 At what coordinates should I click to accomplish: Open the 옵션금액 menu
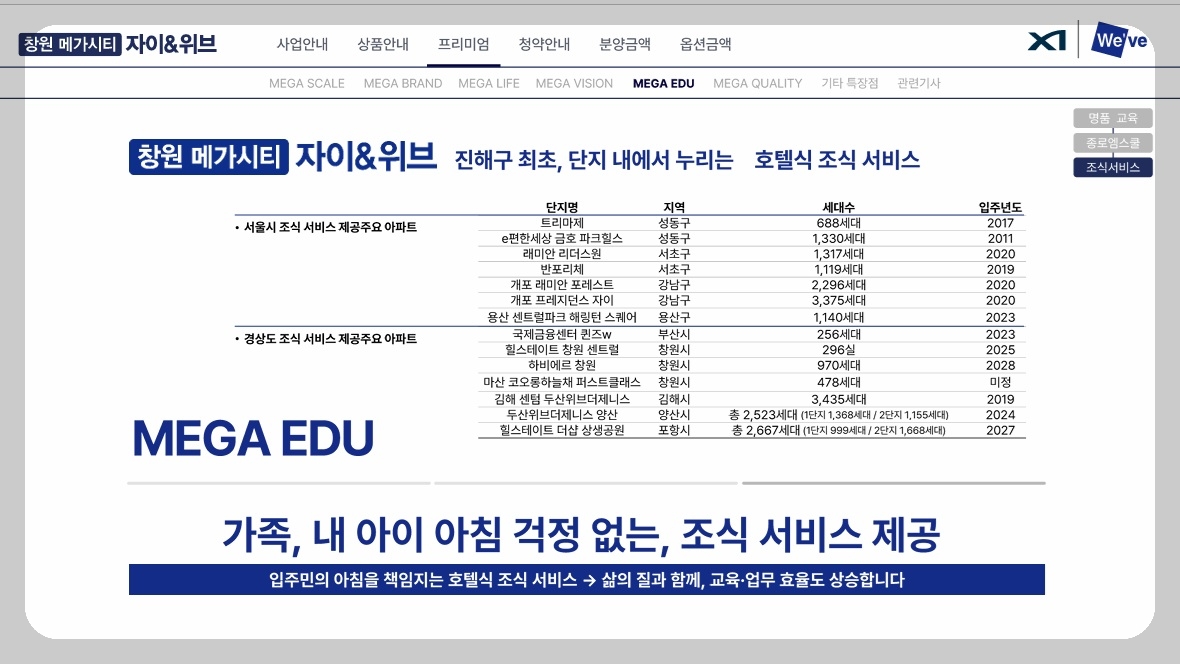point(705,44)
